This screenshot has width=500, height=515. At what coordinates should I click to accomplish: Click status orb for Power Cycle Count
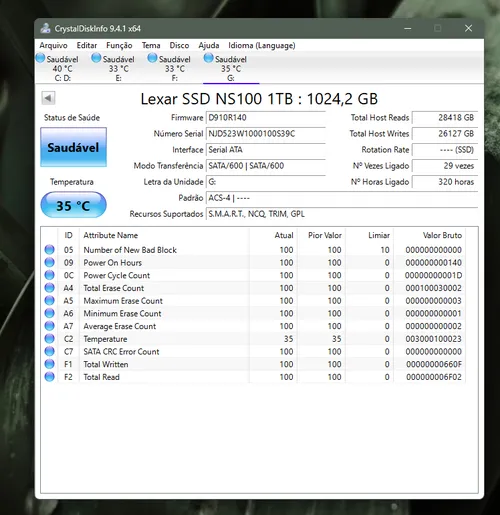49,275
